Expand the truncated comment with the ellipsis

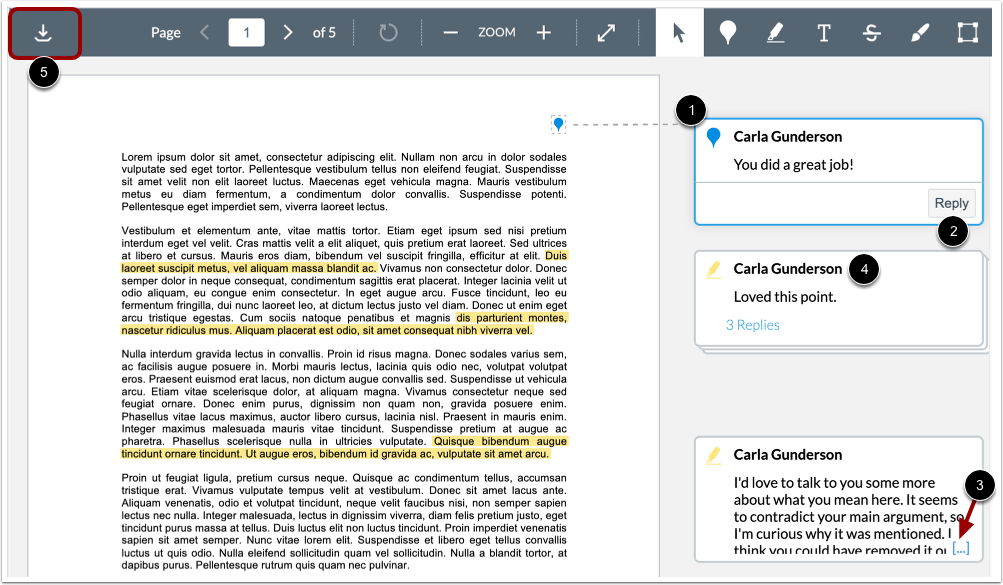point(960,548)
